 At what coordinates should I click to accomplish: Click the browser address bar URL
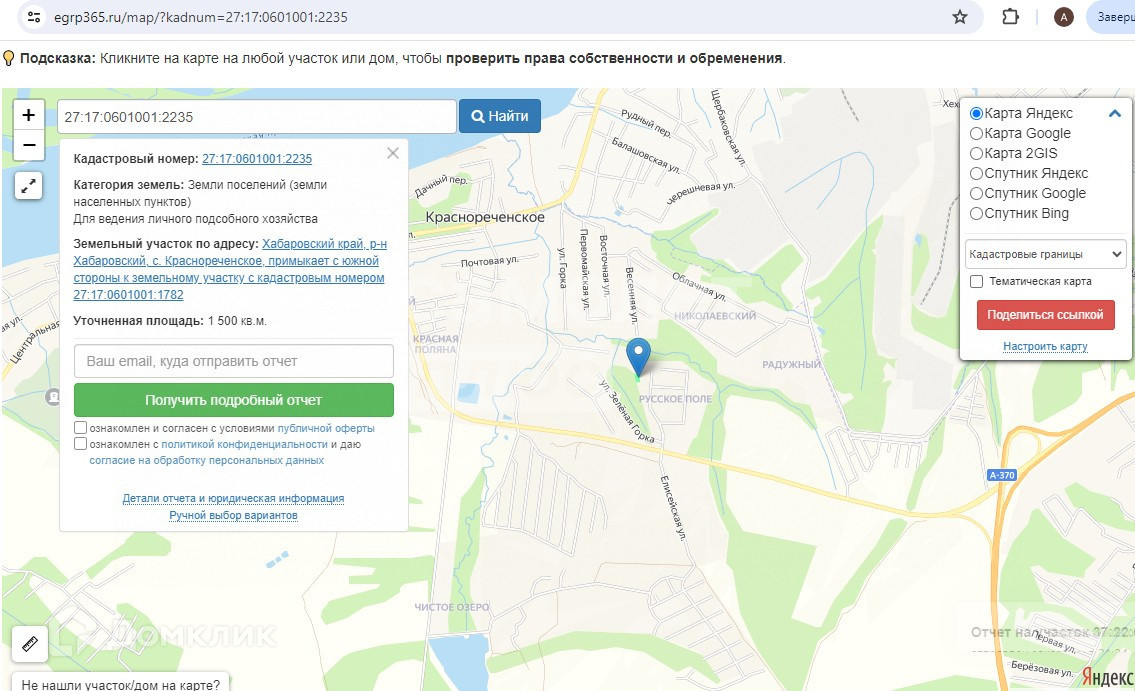(201, 17)
